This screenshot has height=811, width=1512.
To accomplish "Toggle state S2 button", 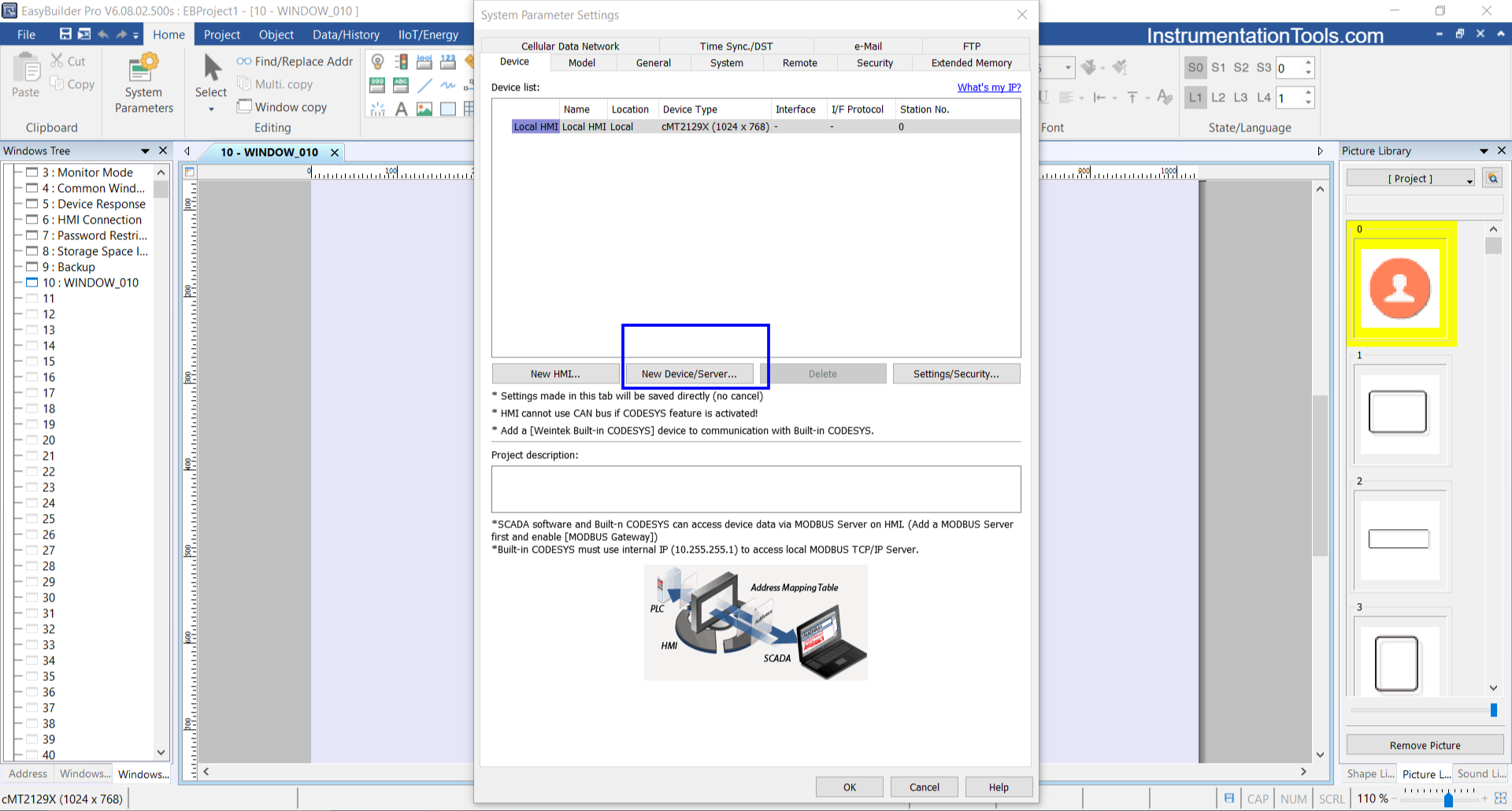I will pos(1241,68).
